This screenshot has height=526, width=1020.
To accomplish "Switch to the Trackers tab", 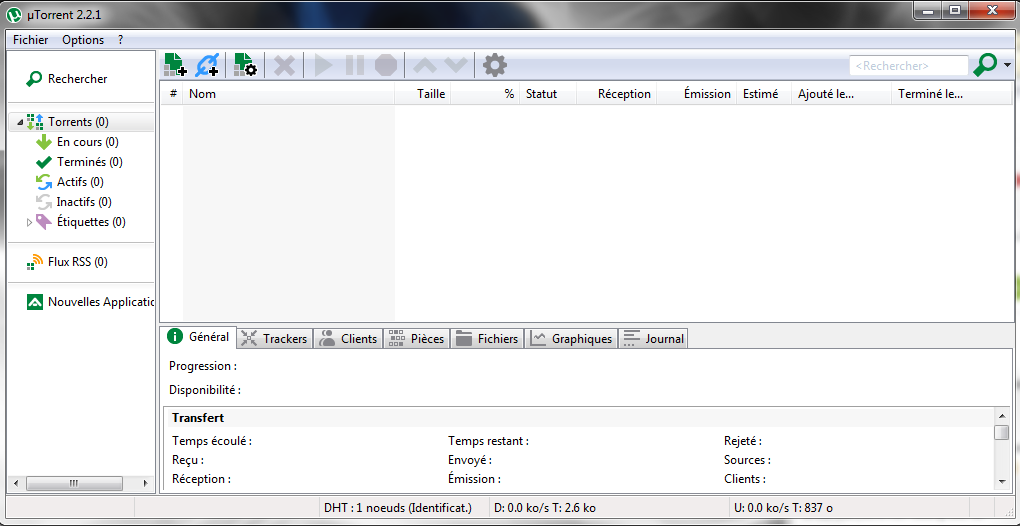I will [275, 339].
